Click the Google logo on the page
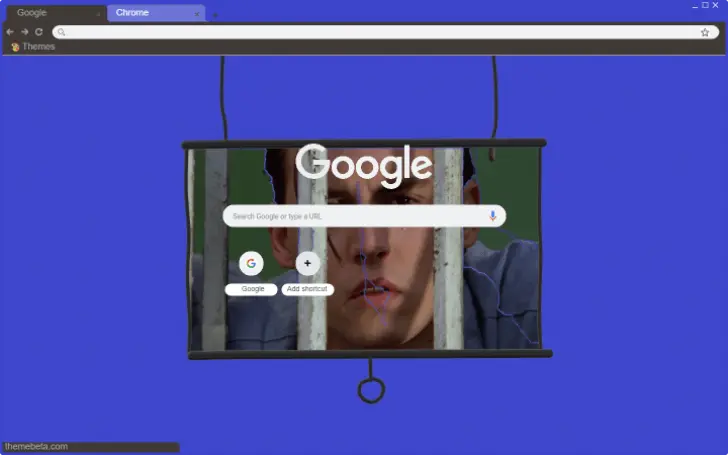 [x=364, y=165]
